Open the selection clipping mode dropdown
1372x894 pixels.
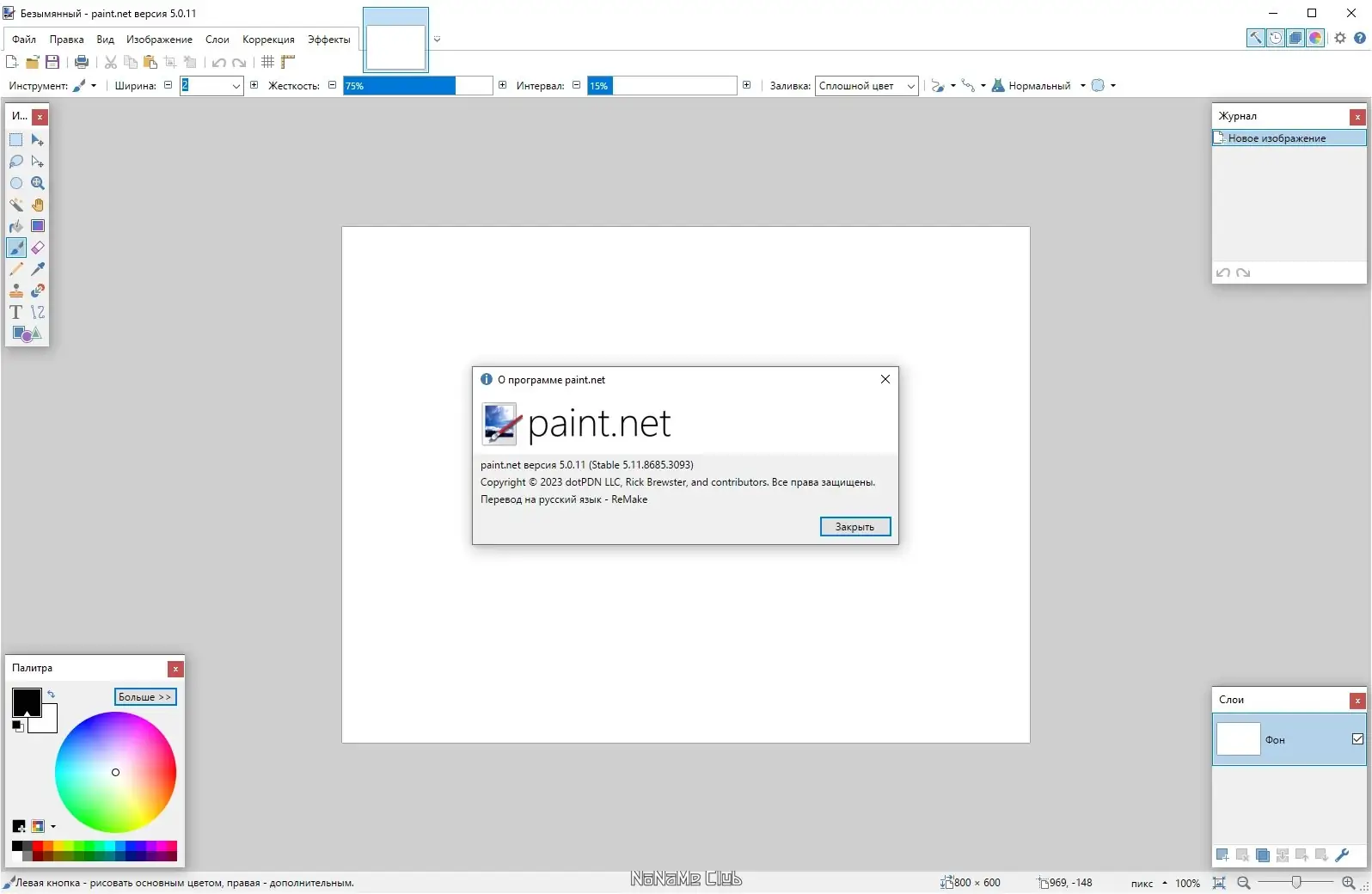coord(1104,86)
